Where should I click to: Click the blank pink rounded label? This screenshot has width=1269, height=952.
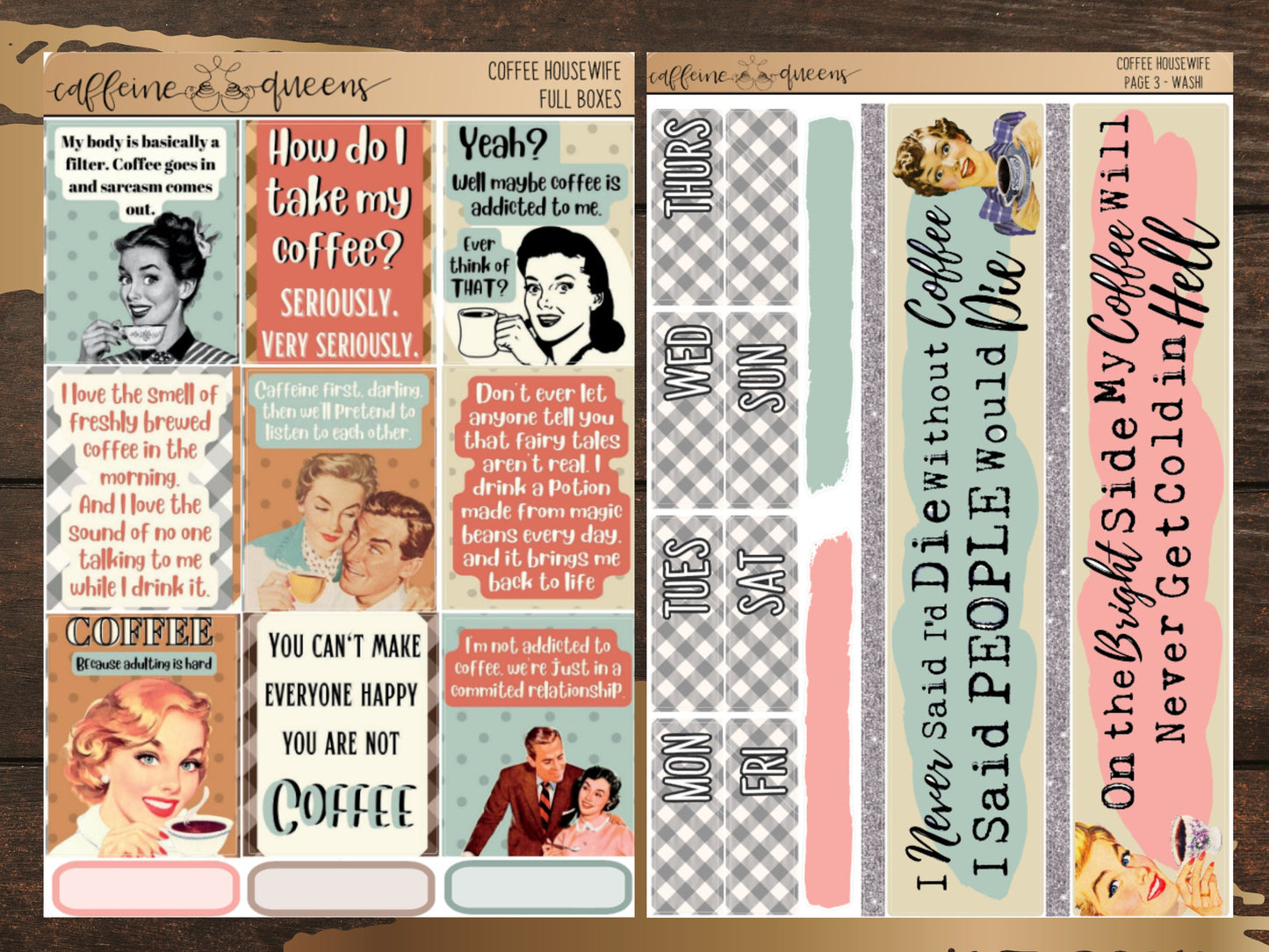145,888
